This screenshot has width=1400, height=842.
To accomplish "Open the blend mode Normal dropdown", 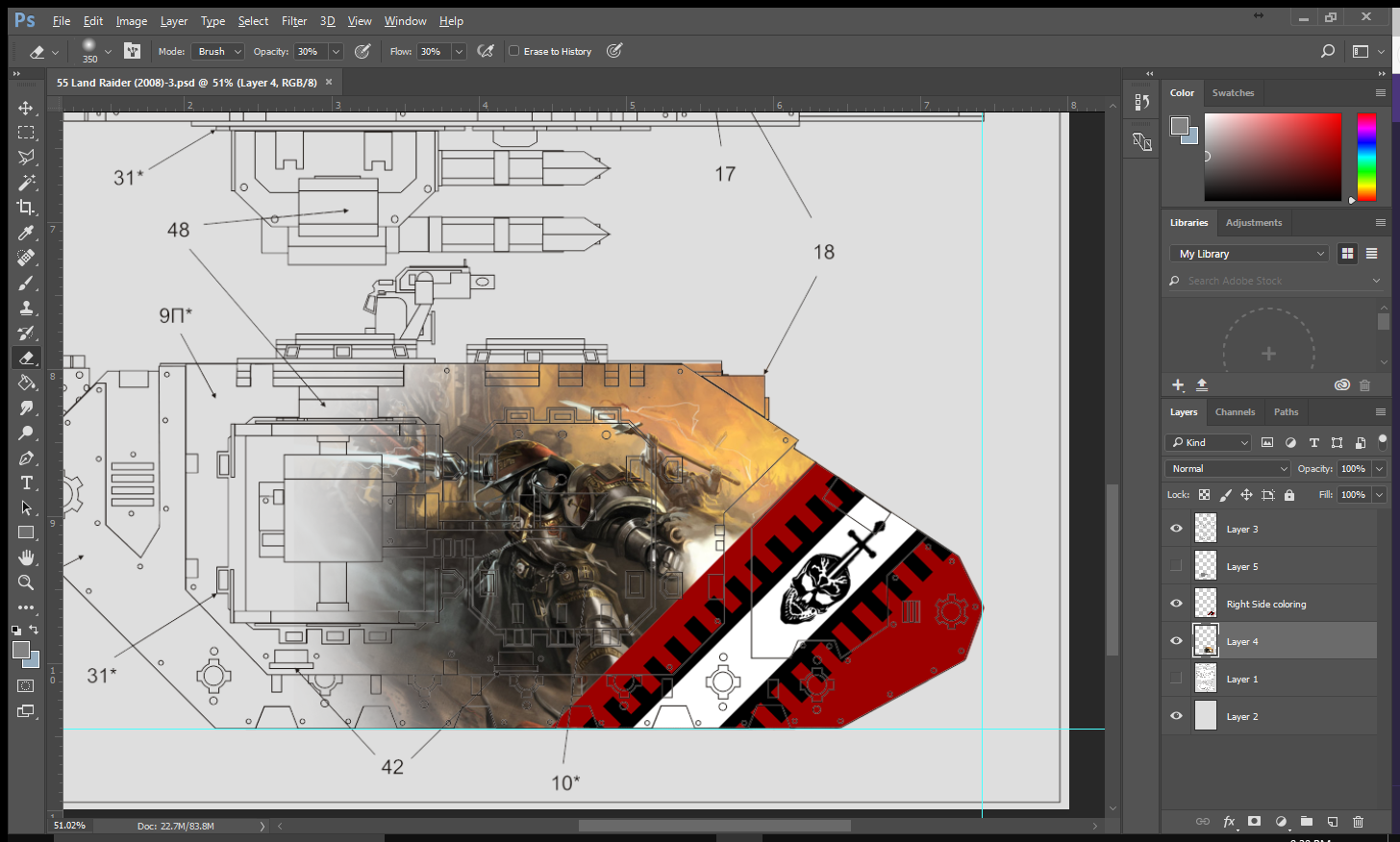I will point(1227,468).
